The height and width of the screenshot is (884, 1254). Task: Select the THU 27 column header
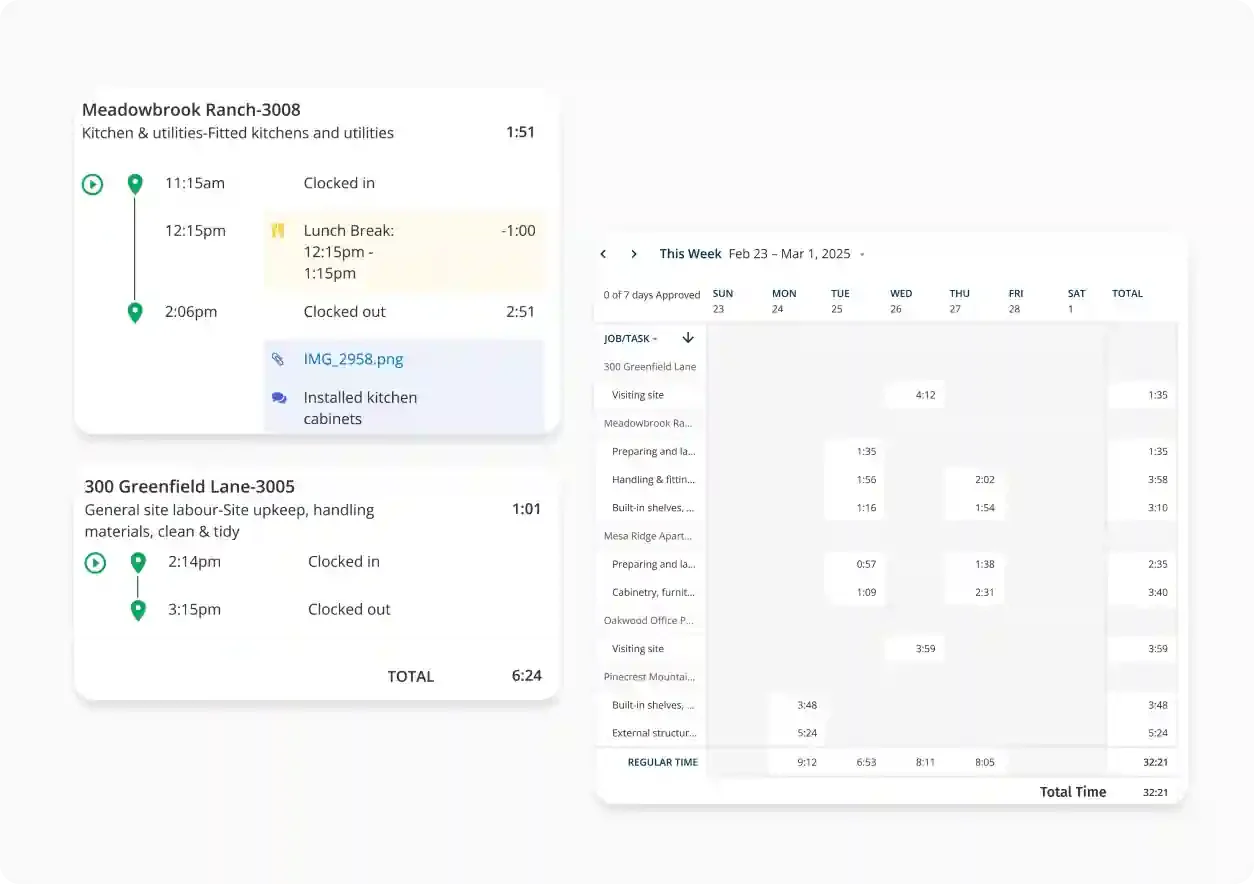pyautogui.click(x=959, y=301)
